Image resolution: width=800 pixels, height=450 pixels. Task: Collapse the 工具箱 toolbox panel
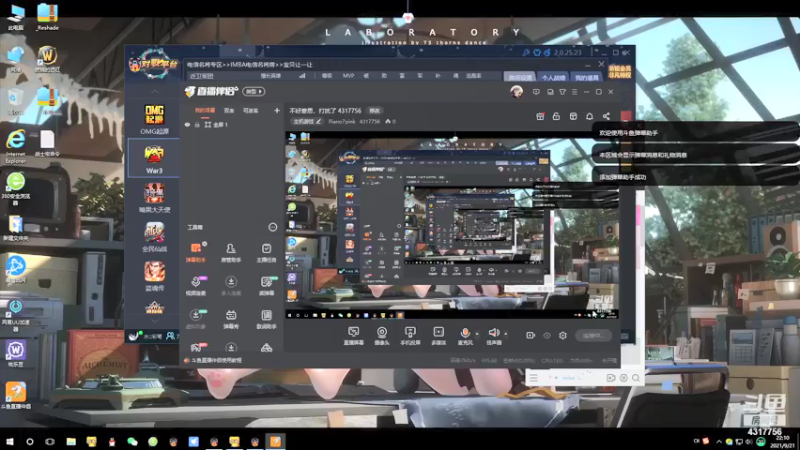tap(272, 227)
